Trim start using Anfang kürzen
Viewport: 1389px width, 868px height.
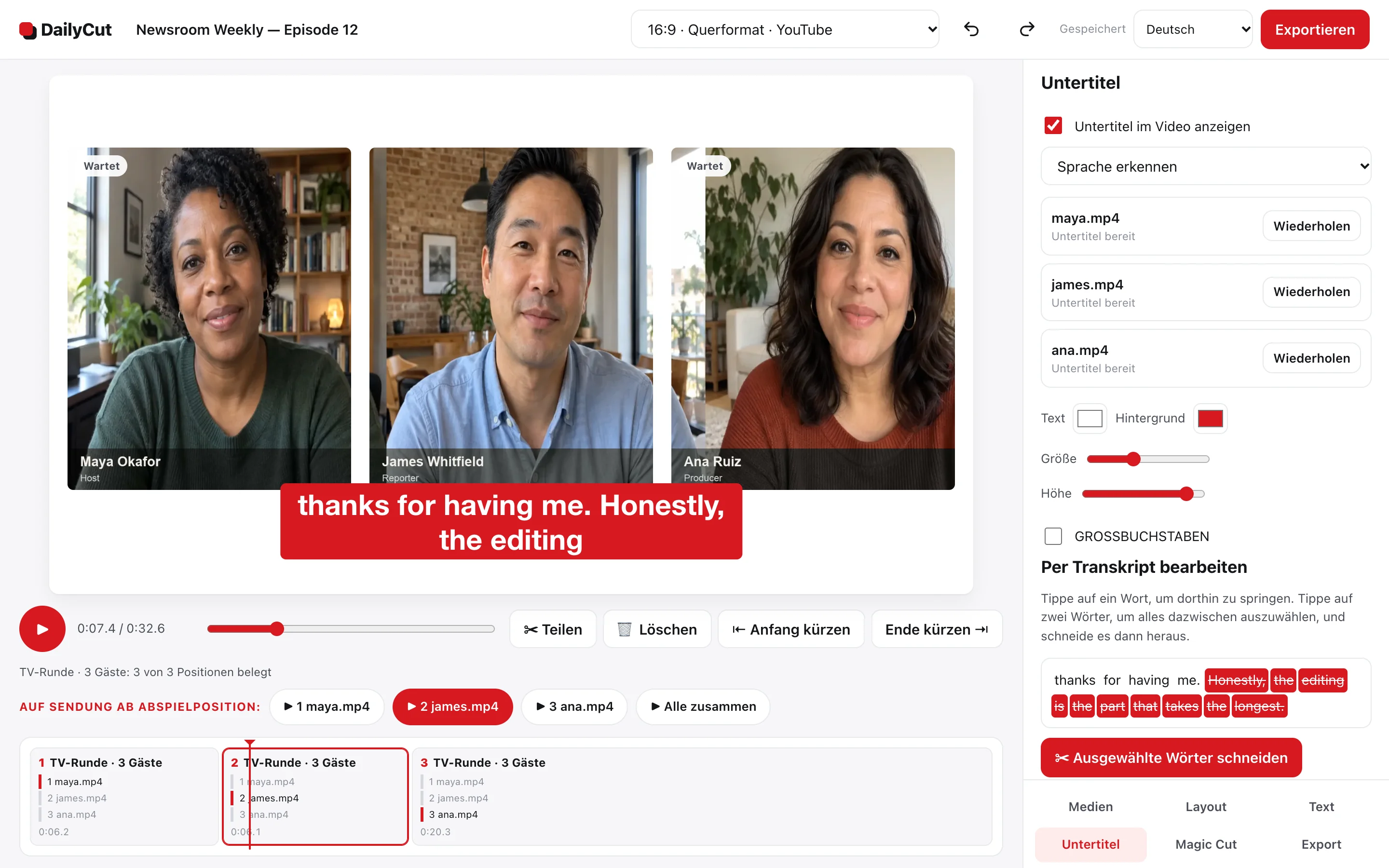[791, 629]
